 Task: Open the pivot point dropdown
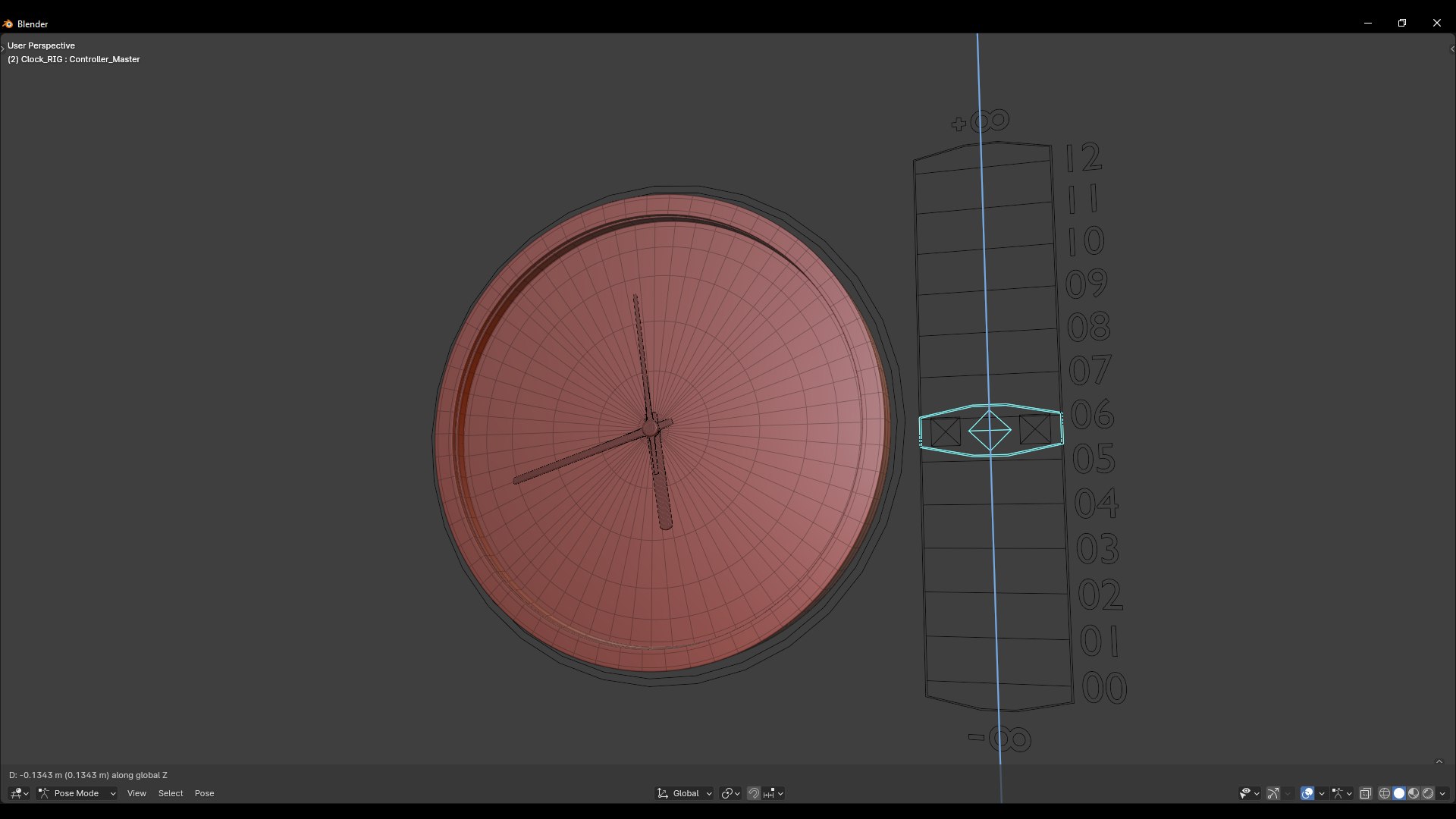point(731,793)
